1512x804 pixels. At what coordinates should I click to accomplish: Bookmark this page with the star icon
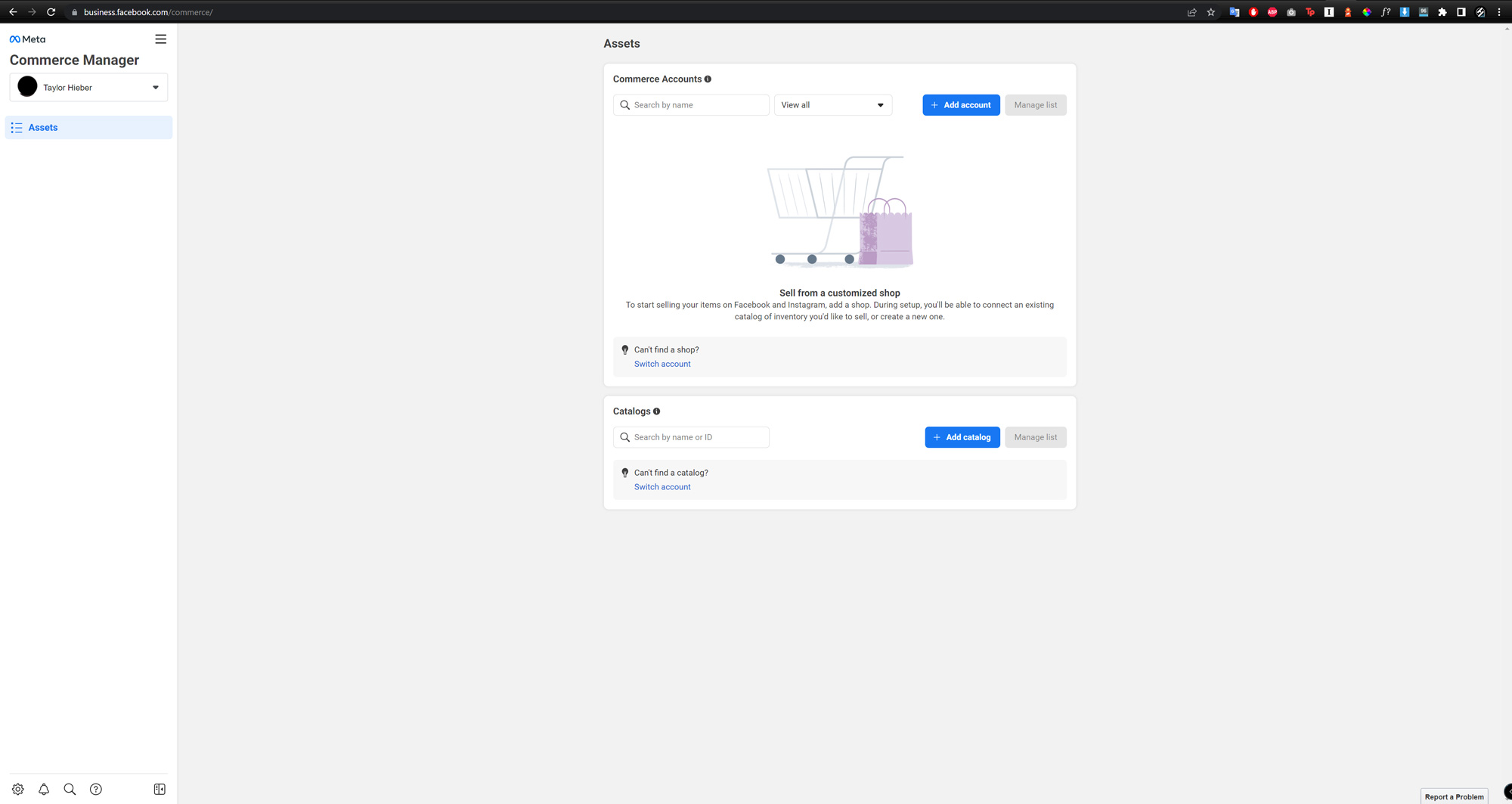(x=1211, y=12)
